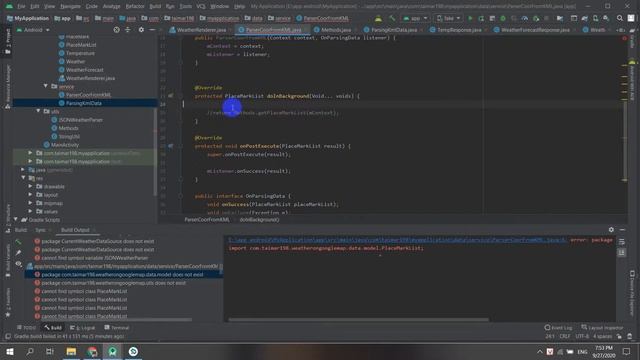This screenshot has width=640, height=360.
Task: Open Search Everywhere magnifier icon
Action: [x=620, y=18]
